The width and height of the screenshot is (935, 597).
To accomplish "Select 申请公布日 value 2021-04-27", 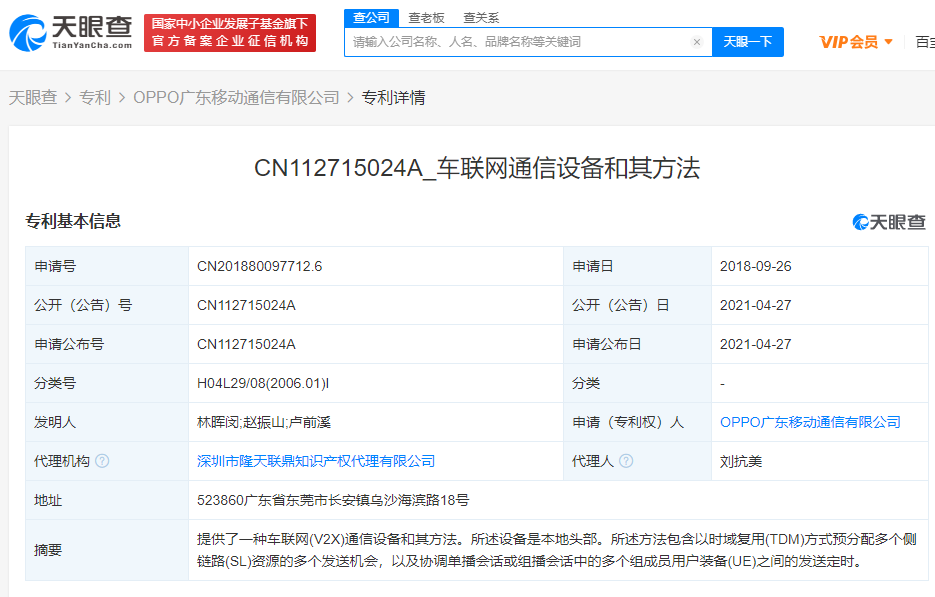I will (x=756, y=344).
